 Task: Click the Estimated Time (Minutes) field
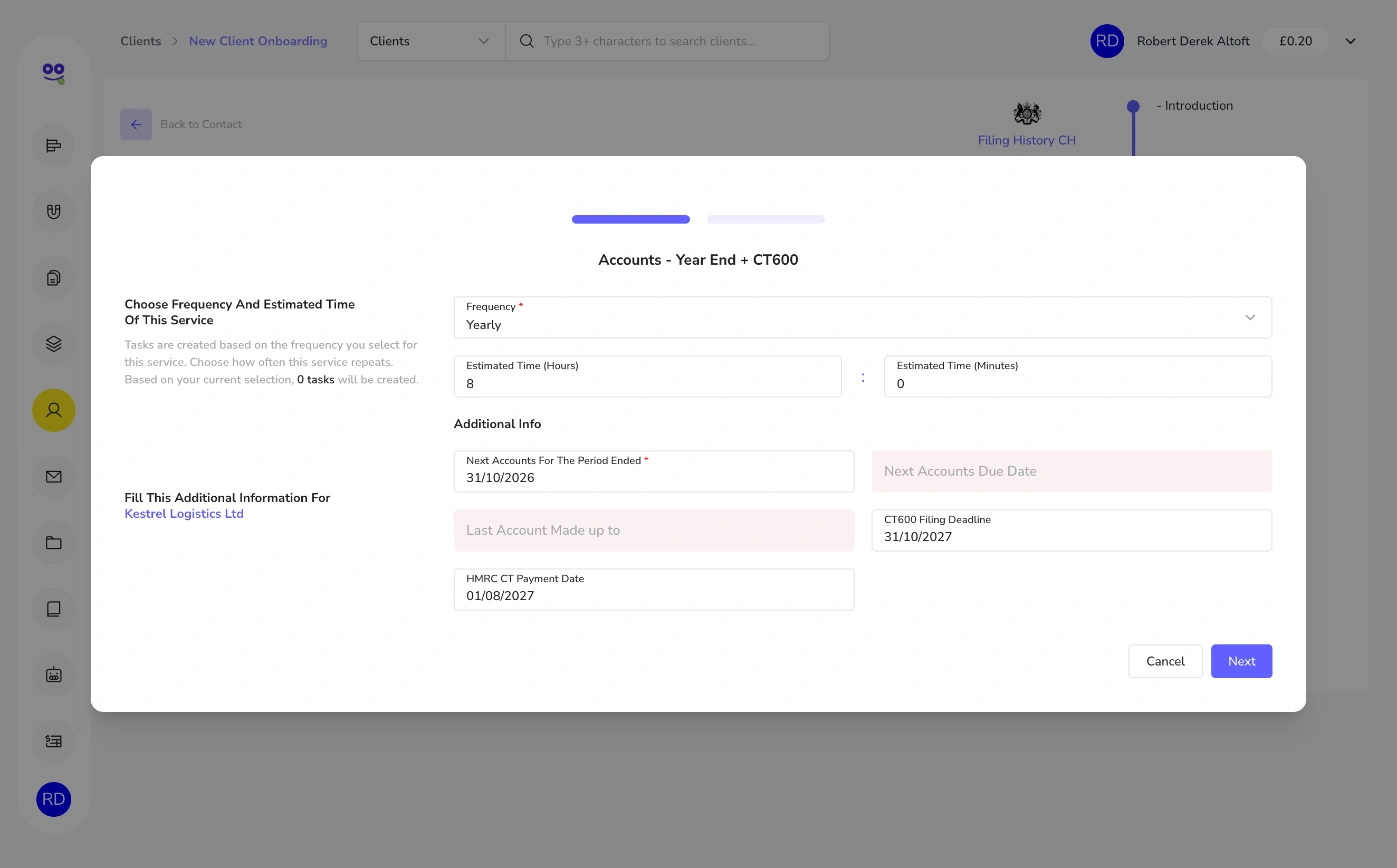1078,376
